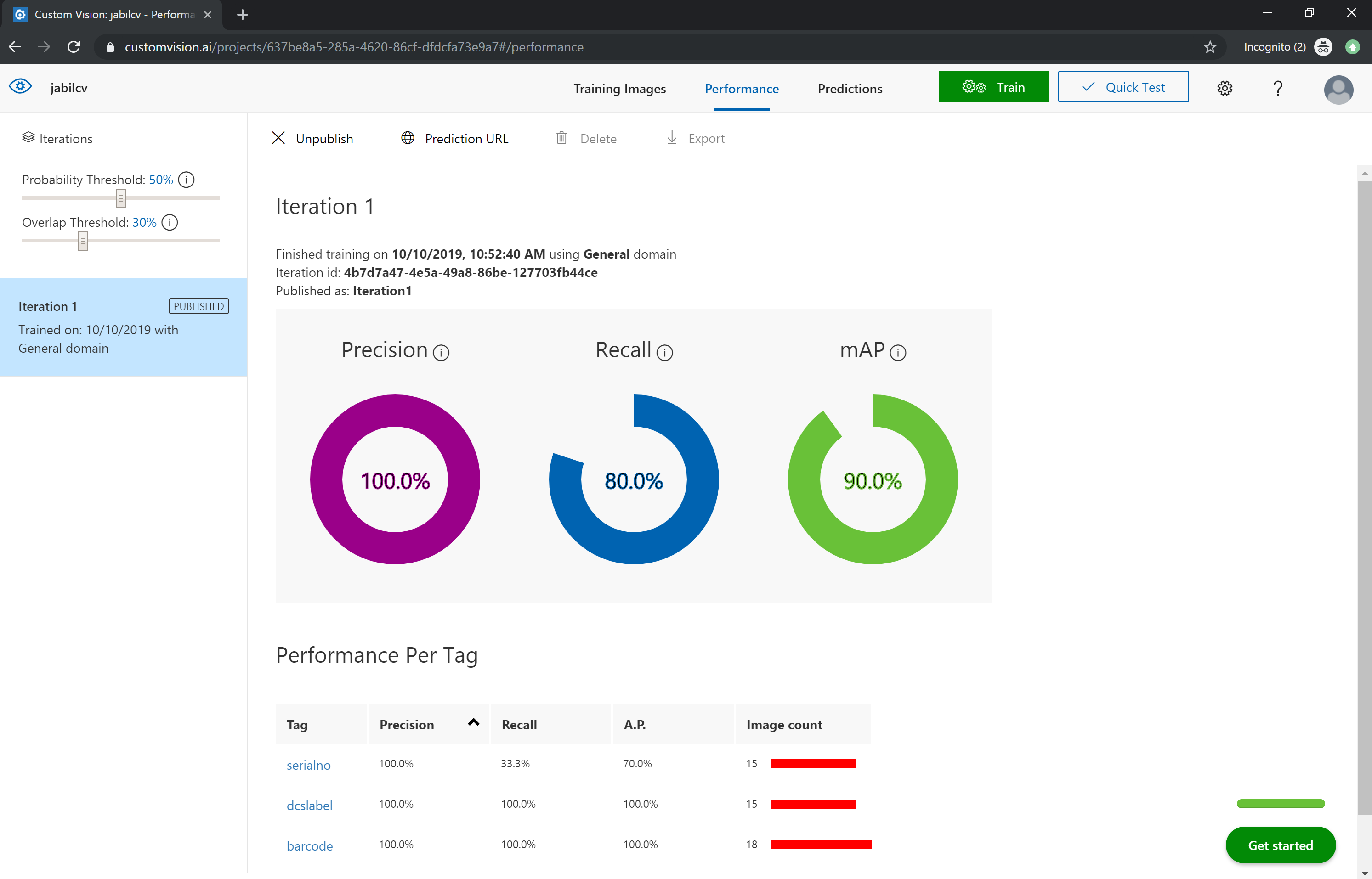Open the user account avatar
Viewport: 1372px width, 879px height.
1338,89
